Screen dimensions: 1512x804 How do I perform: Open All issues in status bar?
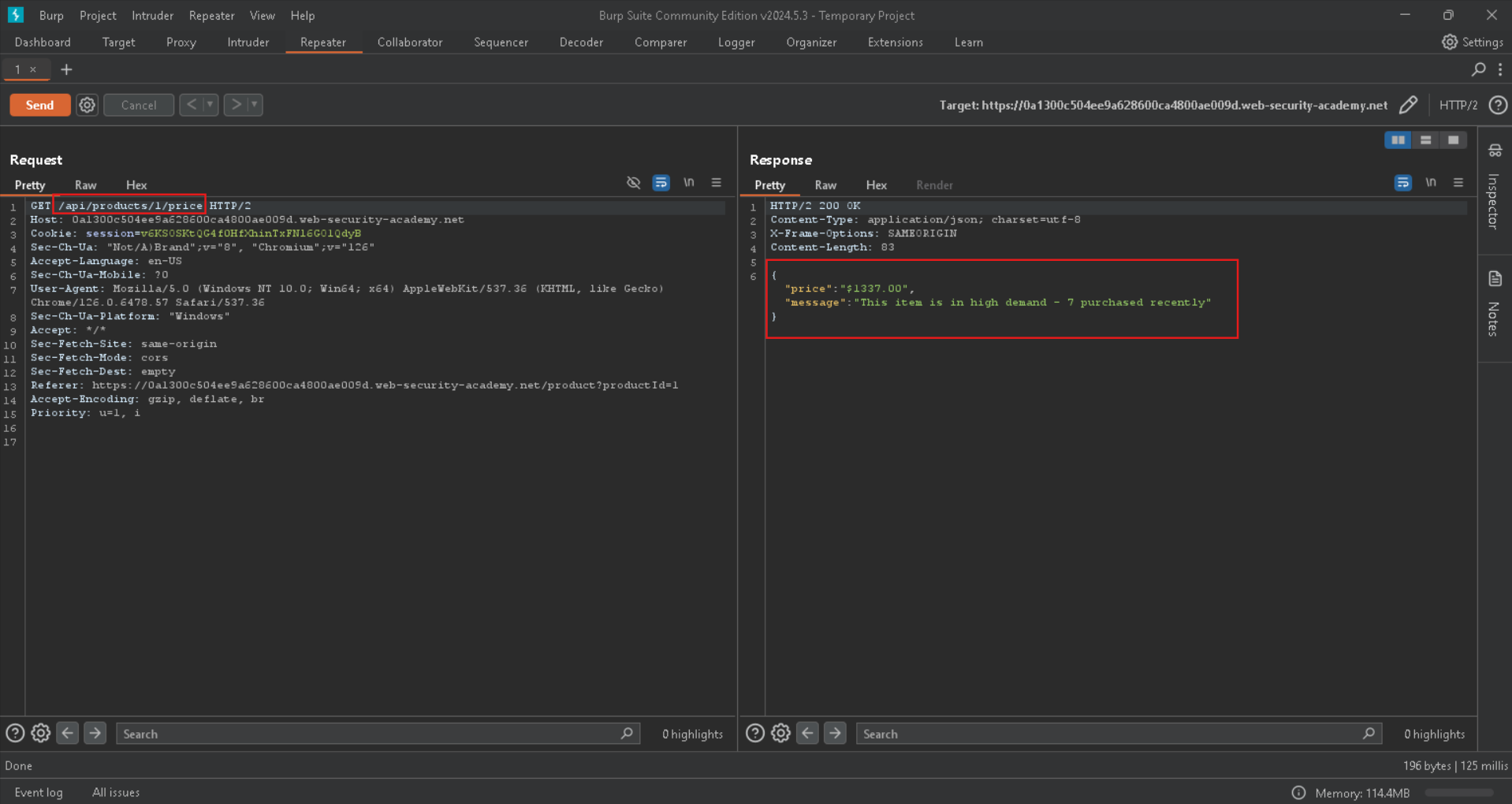click(x=115, y=792)
